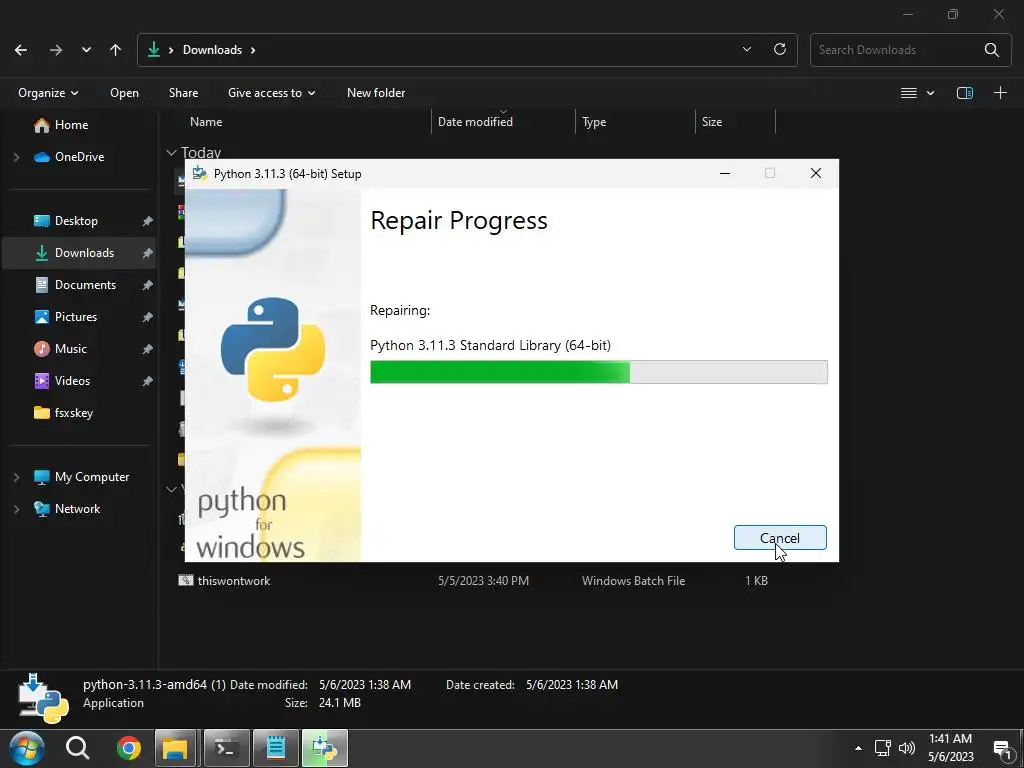Click the plus icon in command bar
Screen dimensions: 1024x768
(x=1000, y=93)
